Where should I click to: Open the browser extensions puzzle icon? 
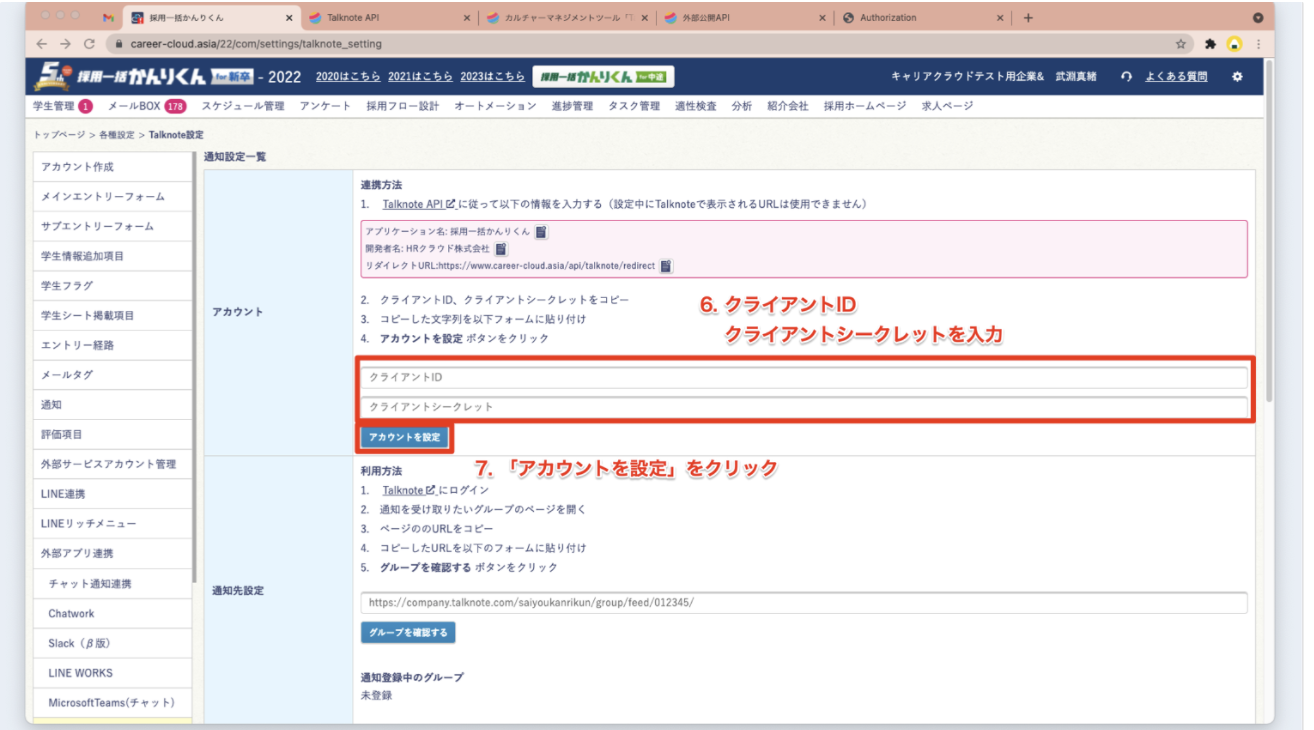[1210, 44]
